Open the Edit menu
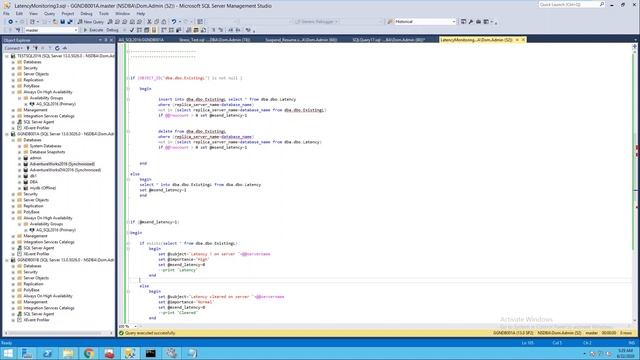Image resolution: width=640 pixels, height=360 pixels. click(19, 13)
